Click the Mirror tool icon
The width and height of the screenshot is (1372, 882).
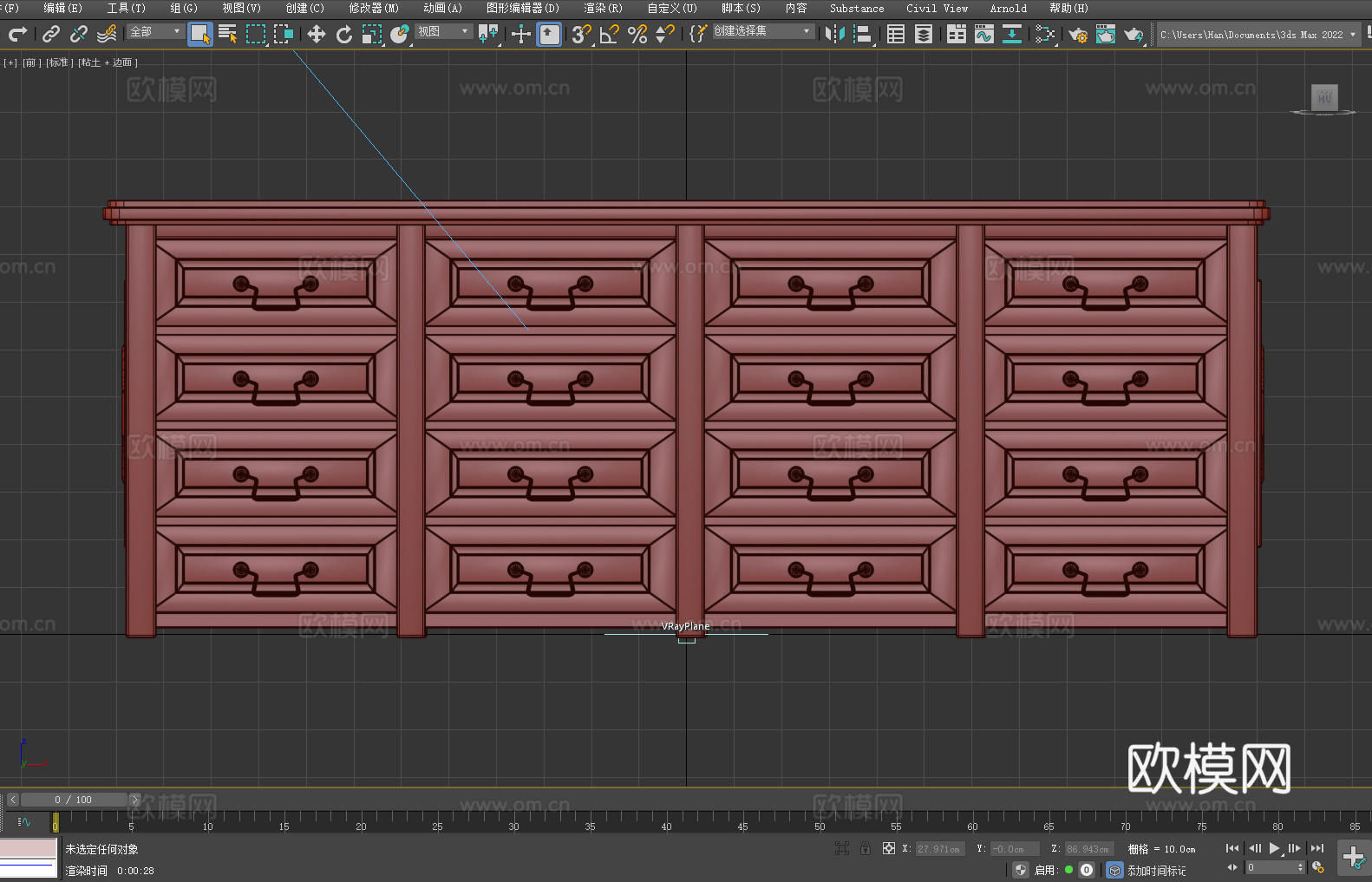[x=835, y=34]
